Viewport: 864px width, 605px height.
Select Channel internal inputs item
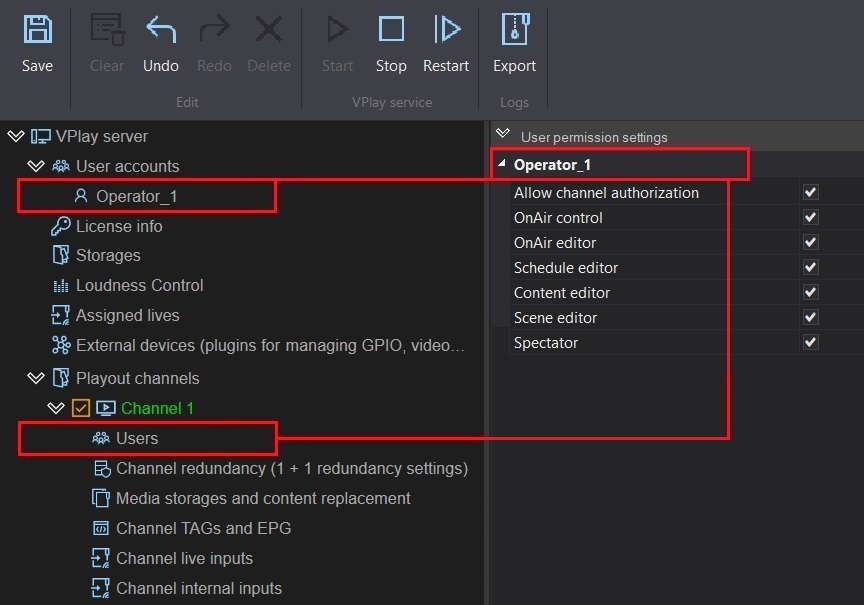tap(199, 588)
